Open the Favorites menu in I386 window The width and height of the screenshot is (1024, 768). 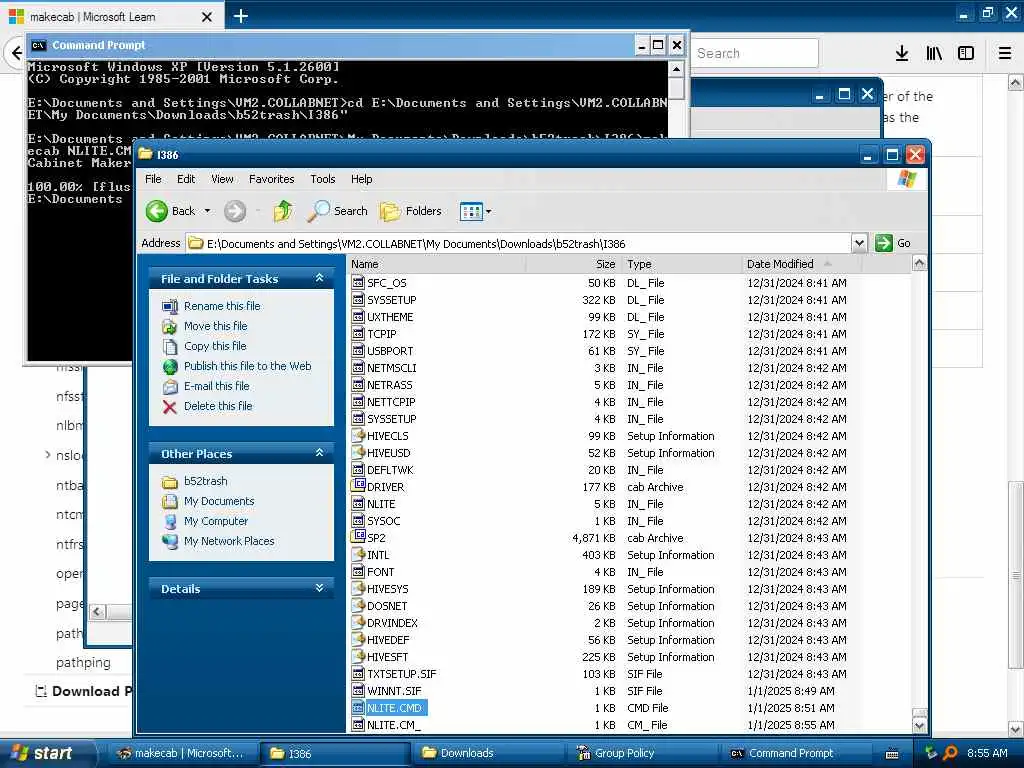(x=272, y=179)
